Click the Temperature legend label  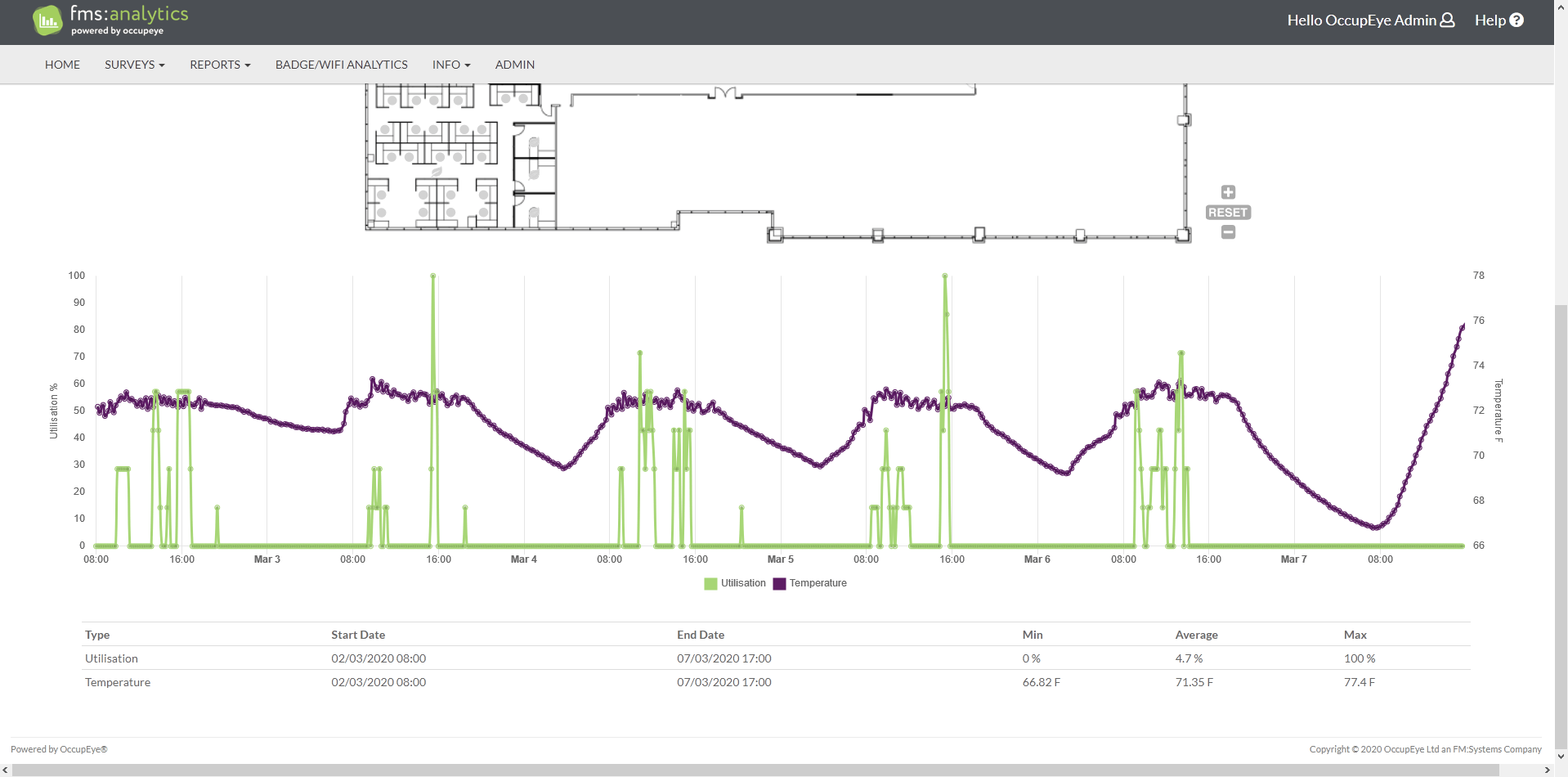click(818, 583)
